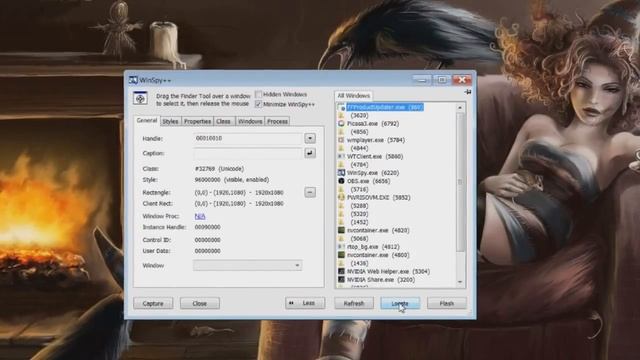
Task: Open the N/A Window Proc link
Action: [200, 216]
